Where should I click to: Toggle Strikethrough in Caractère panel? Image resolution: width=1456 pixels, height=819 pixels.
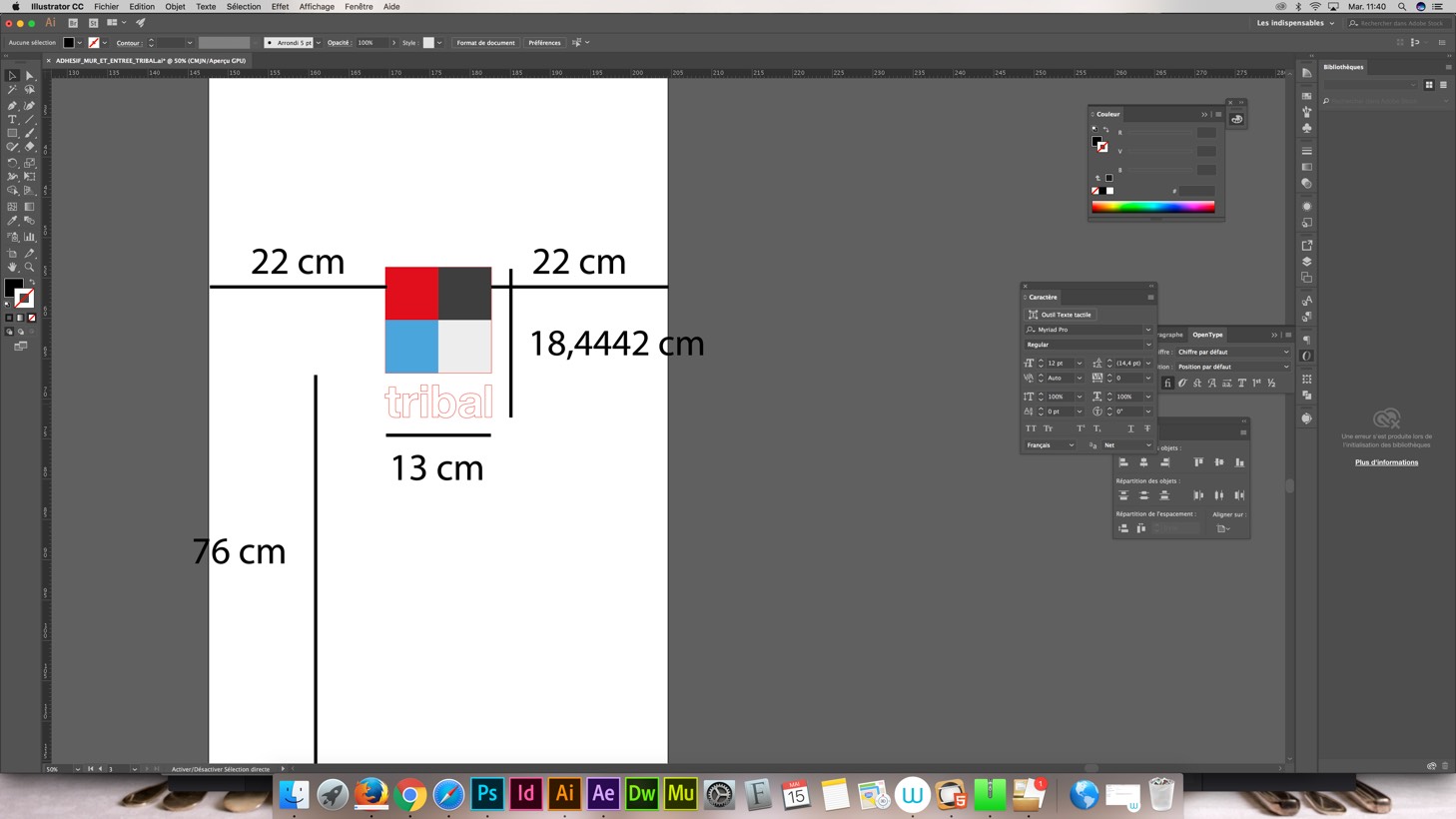click(1147, 428)
